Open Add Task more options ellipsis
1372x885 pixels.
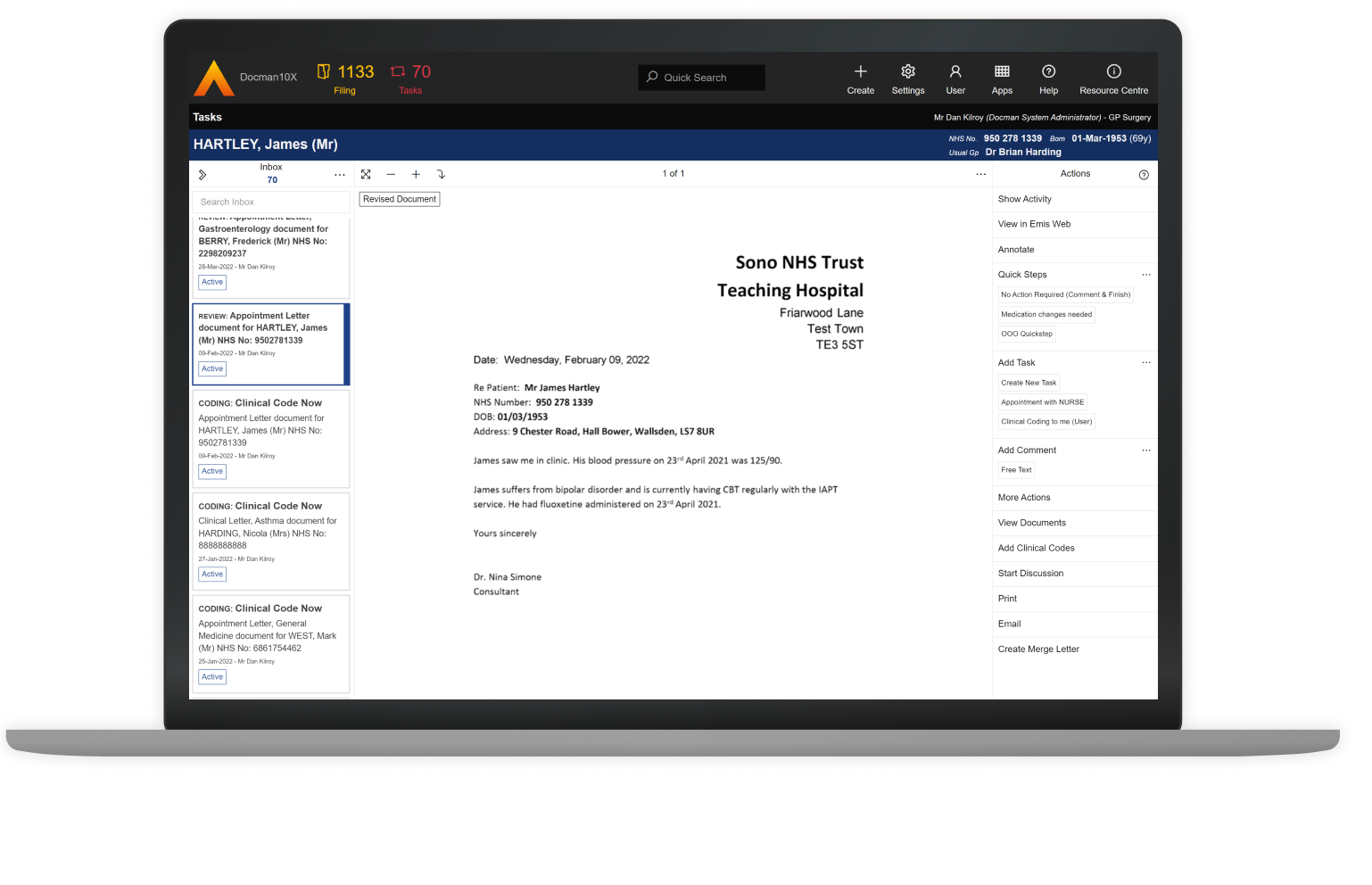tap(1146, 363)
